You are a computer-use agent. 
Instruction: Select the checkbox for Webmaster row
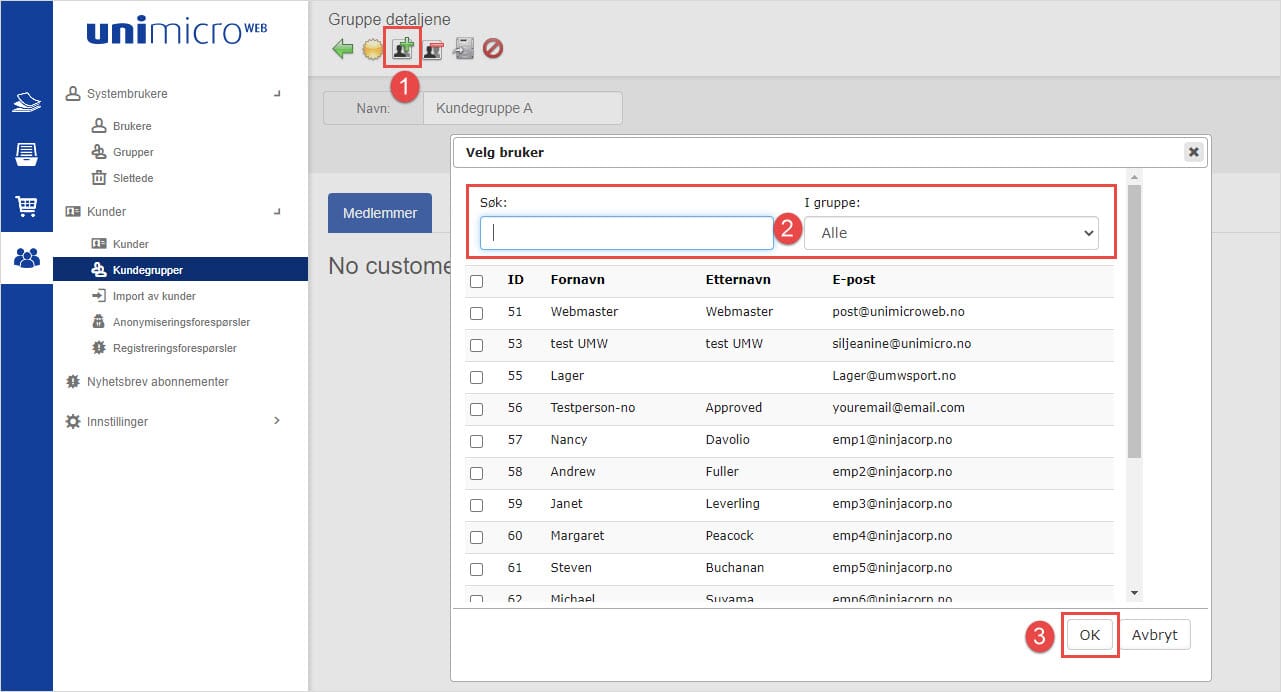click(x=476, y=313)
